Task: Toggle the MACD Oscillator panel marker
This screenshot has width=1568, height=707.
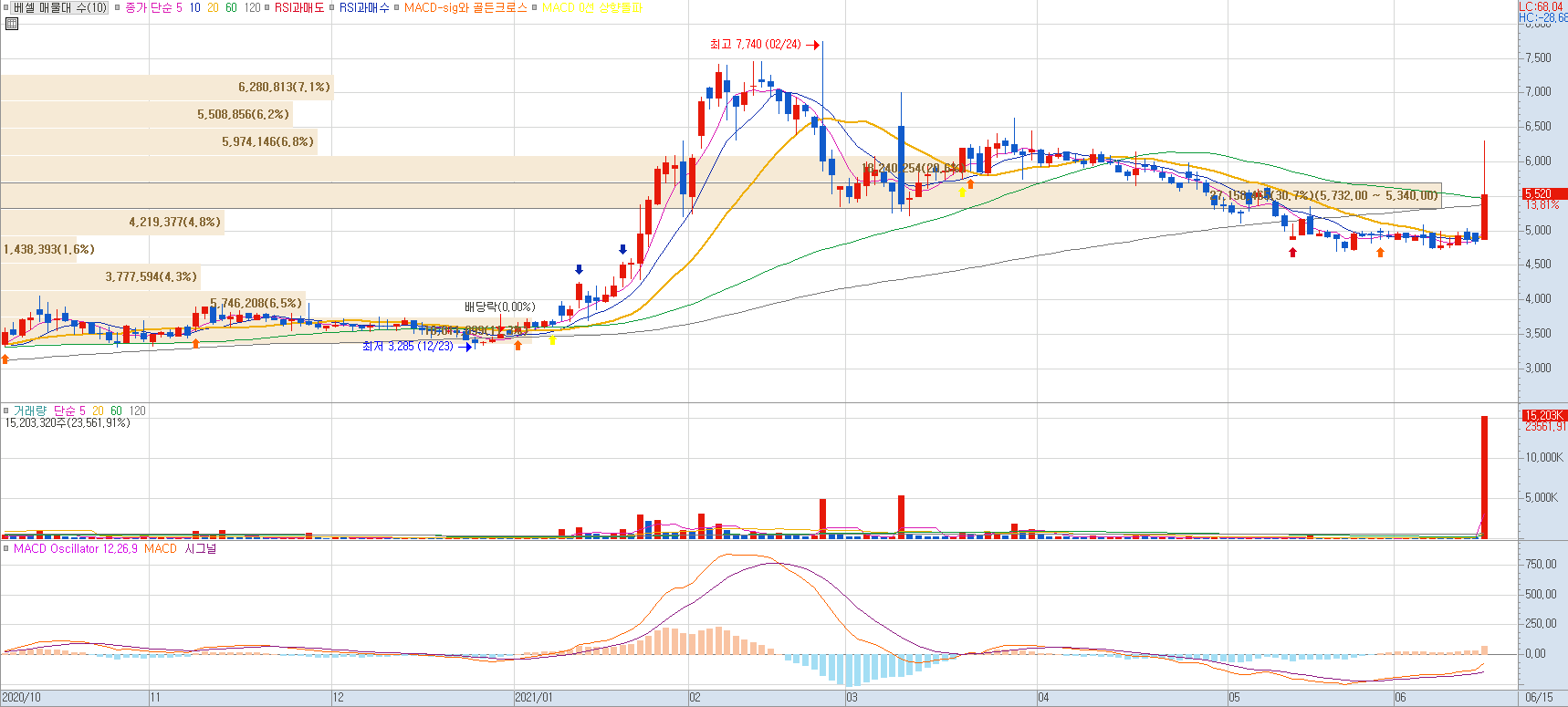Action: point(5,549)
